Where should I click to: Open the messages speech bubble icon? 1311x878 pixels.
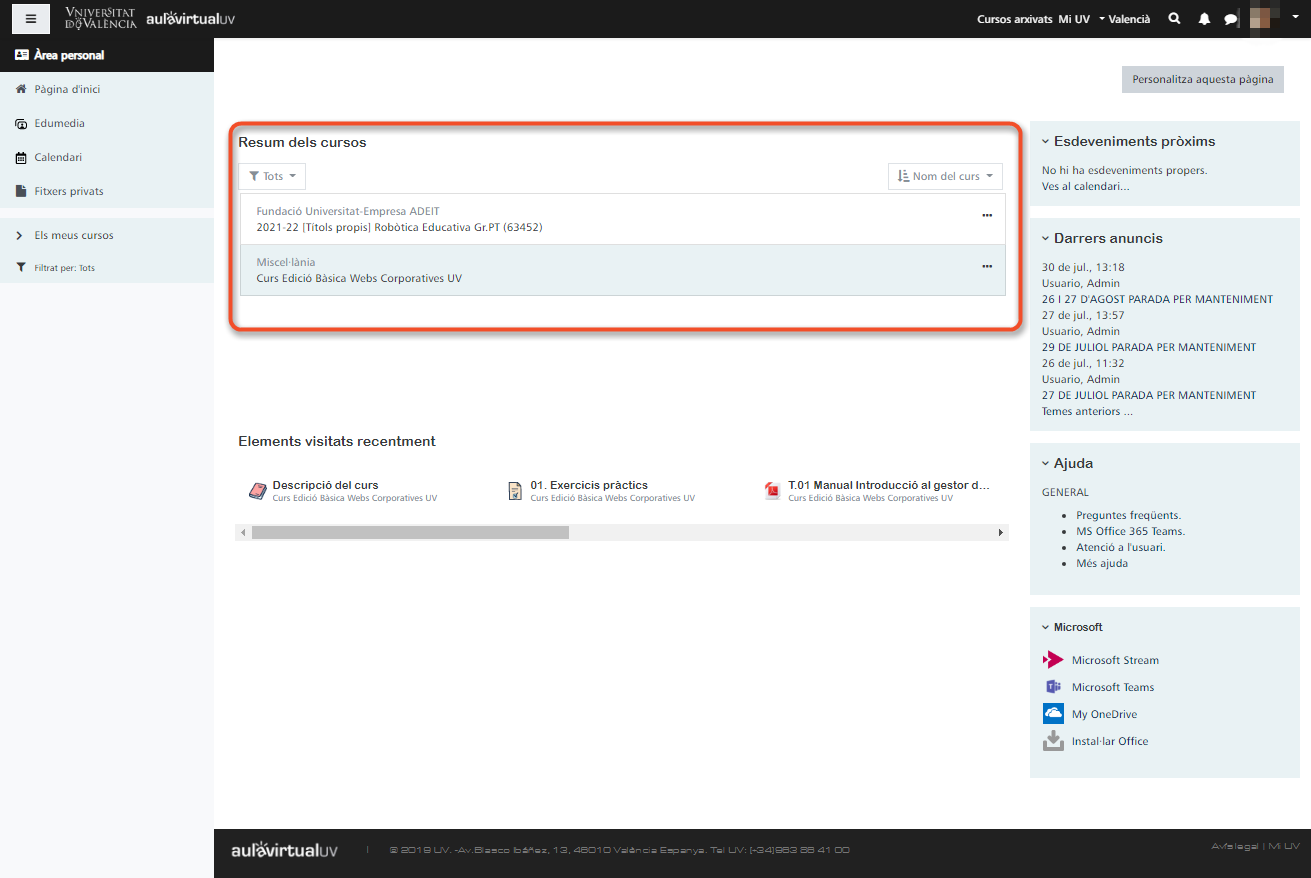pos(1230,19)
